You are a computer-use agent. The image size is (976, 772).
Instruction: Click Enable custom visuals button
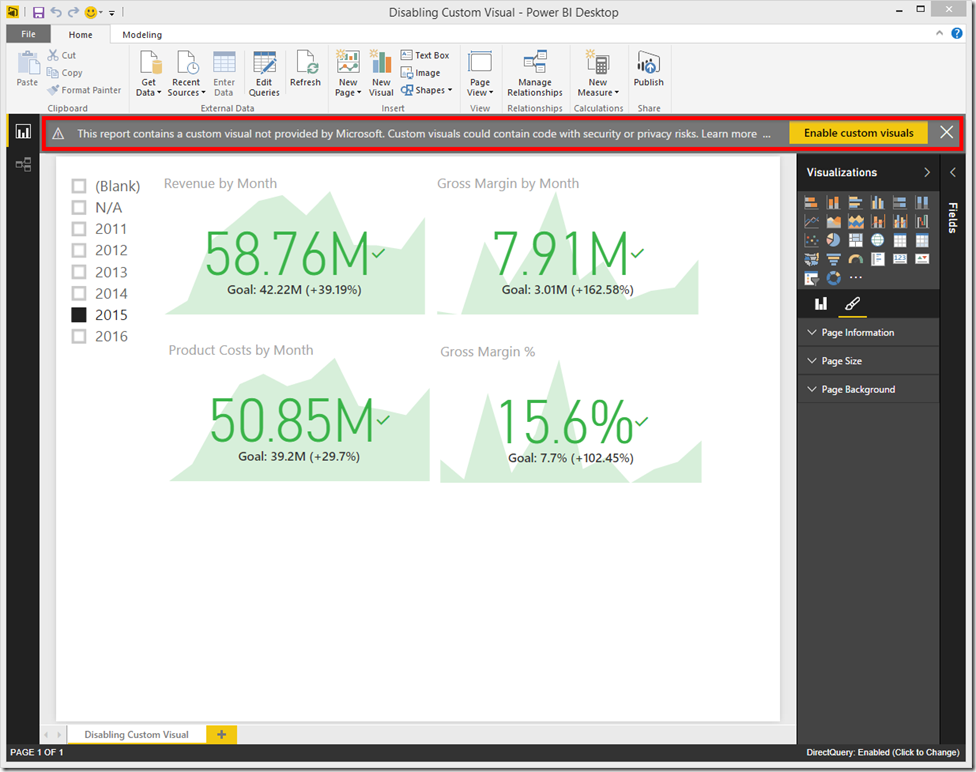[x=858, y=133]
